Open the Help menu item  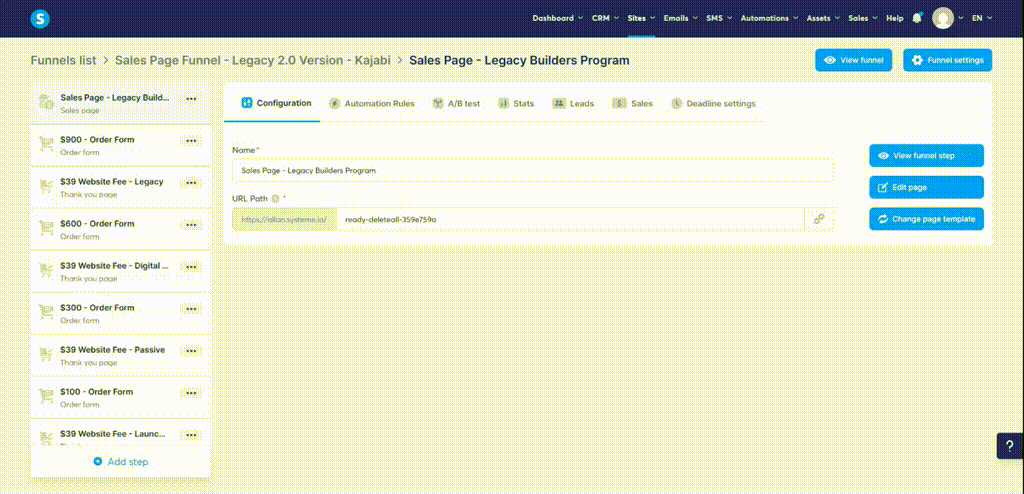(x=895, y=18)
